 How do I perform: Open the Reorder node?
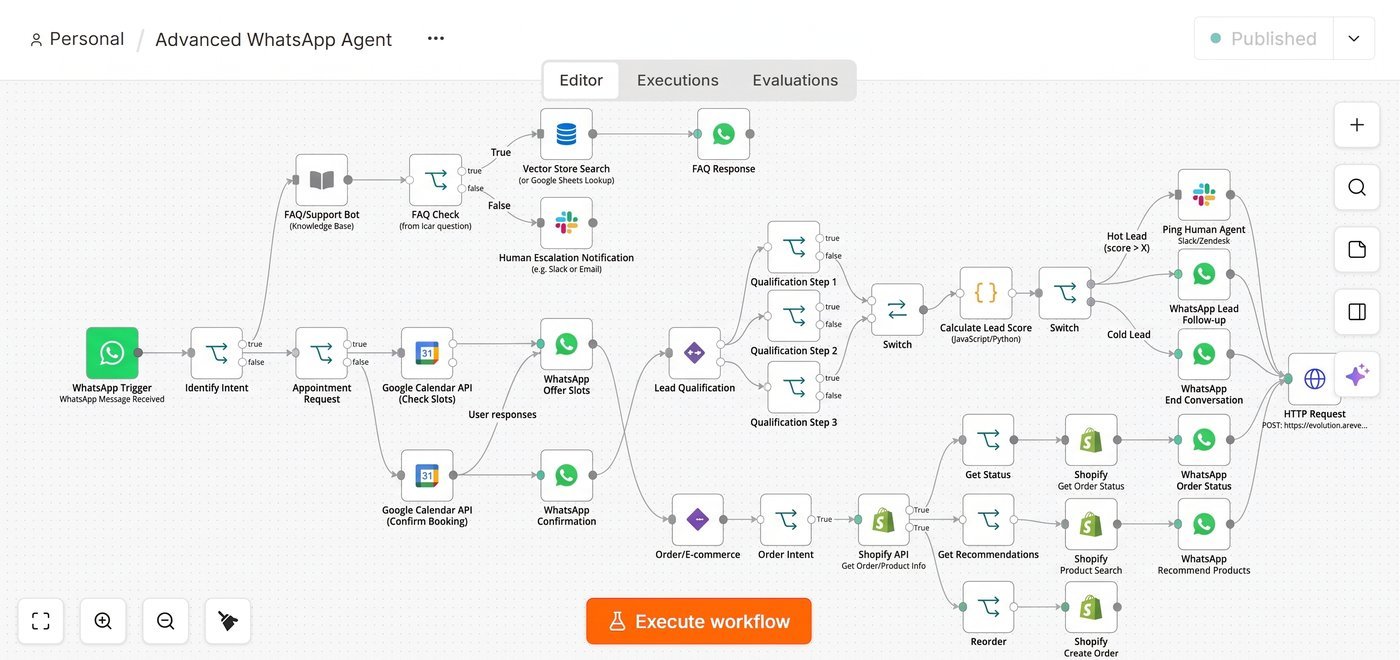pos(988,607)
